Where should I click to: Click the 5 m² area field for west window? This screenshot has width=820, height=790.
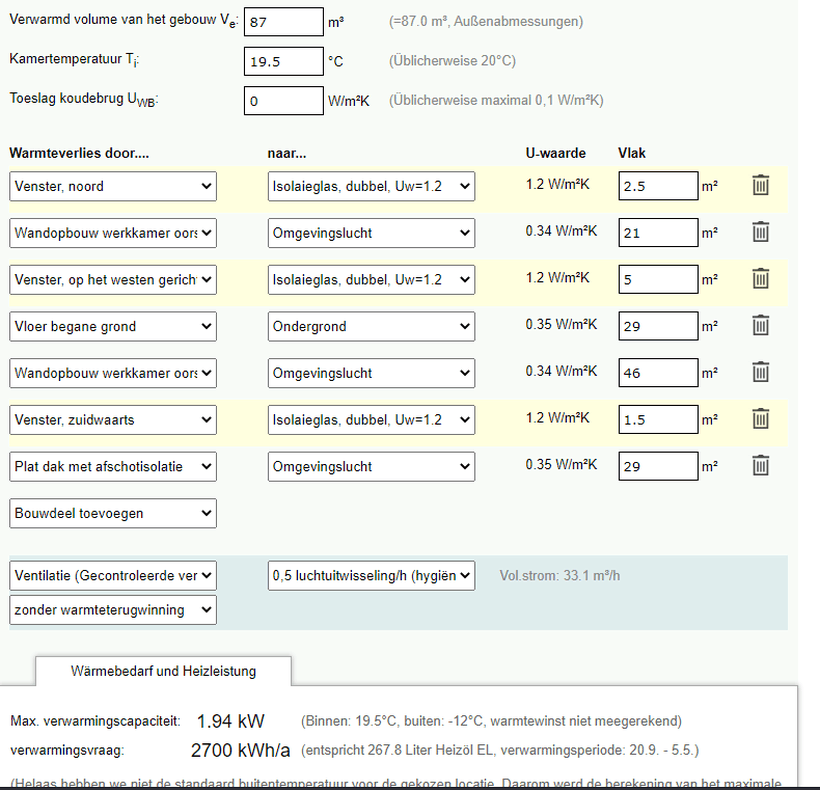(x=658, y=279)
